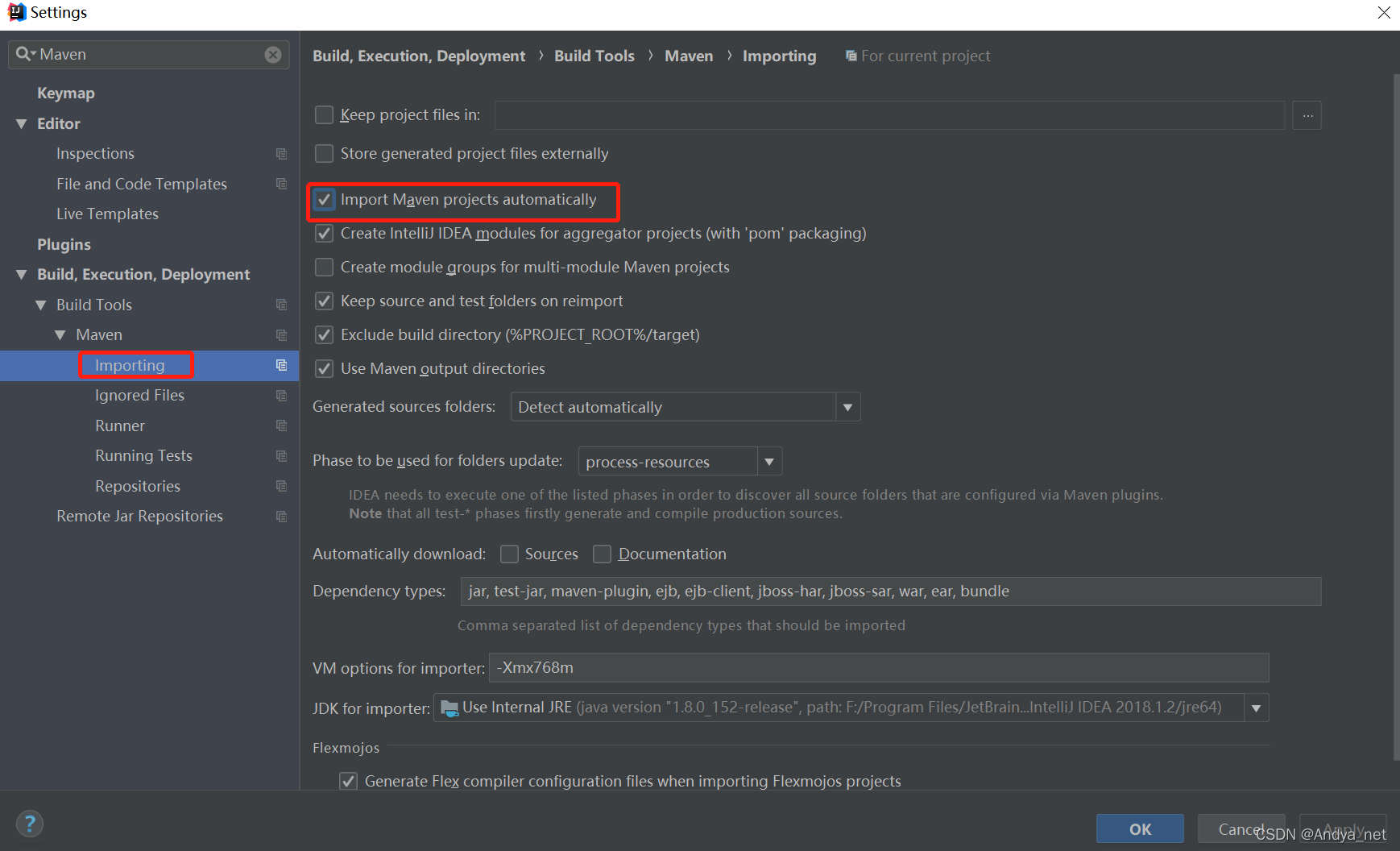Image resolution: width=1400 pixels, height=851 pixels.
Task: Click project-level icon next to Maven row
Action: coord(281,335)
